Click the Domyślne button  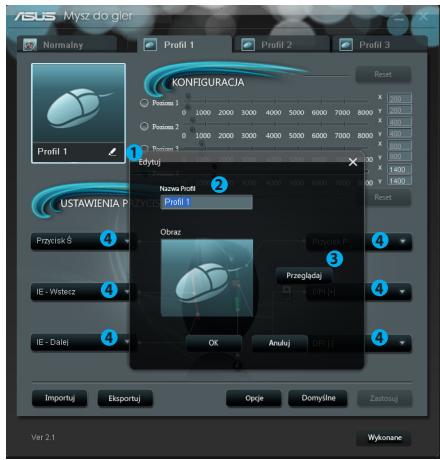(318, 398)
